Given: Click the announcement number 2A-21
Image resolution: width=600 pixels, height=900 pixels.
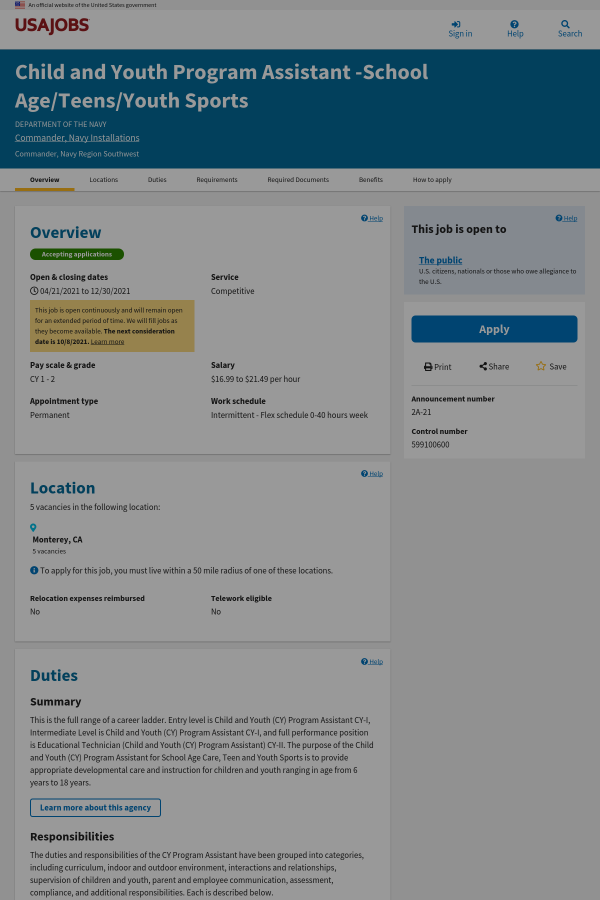Looking at the screenshot, I should coord(421,412).
